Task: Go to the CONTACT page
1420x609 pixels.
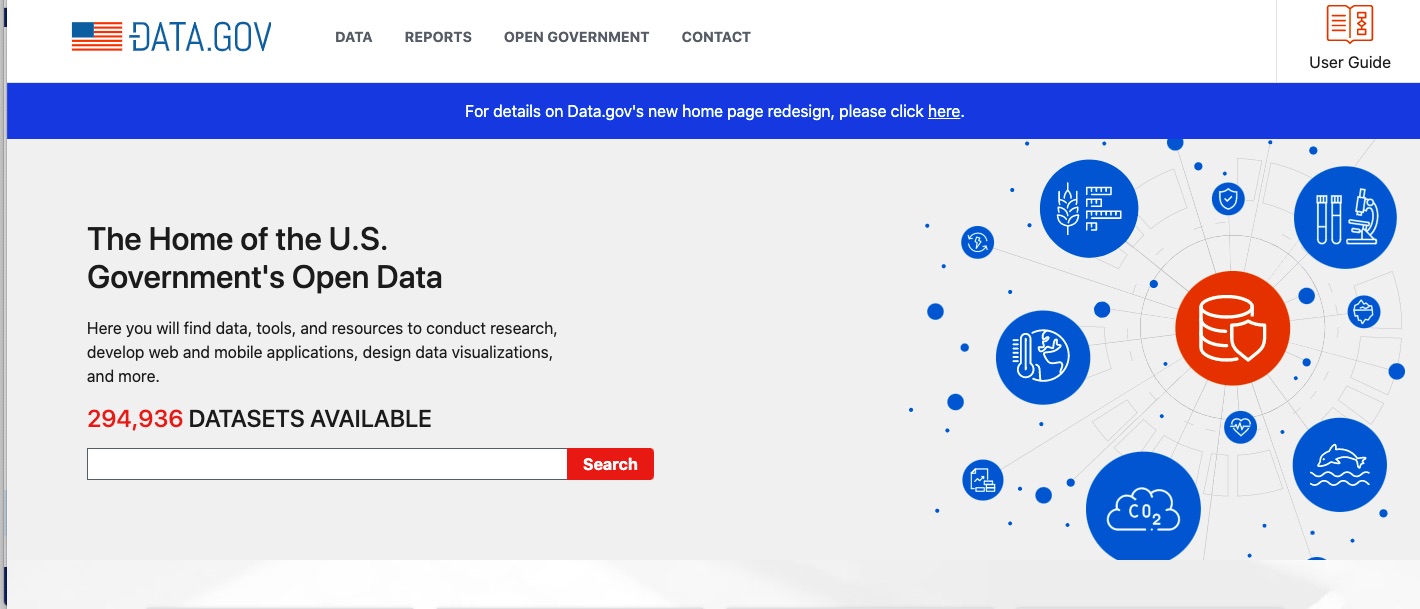Action: pos(716,37)
